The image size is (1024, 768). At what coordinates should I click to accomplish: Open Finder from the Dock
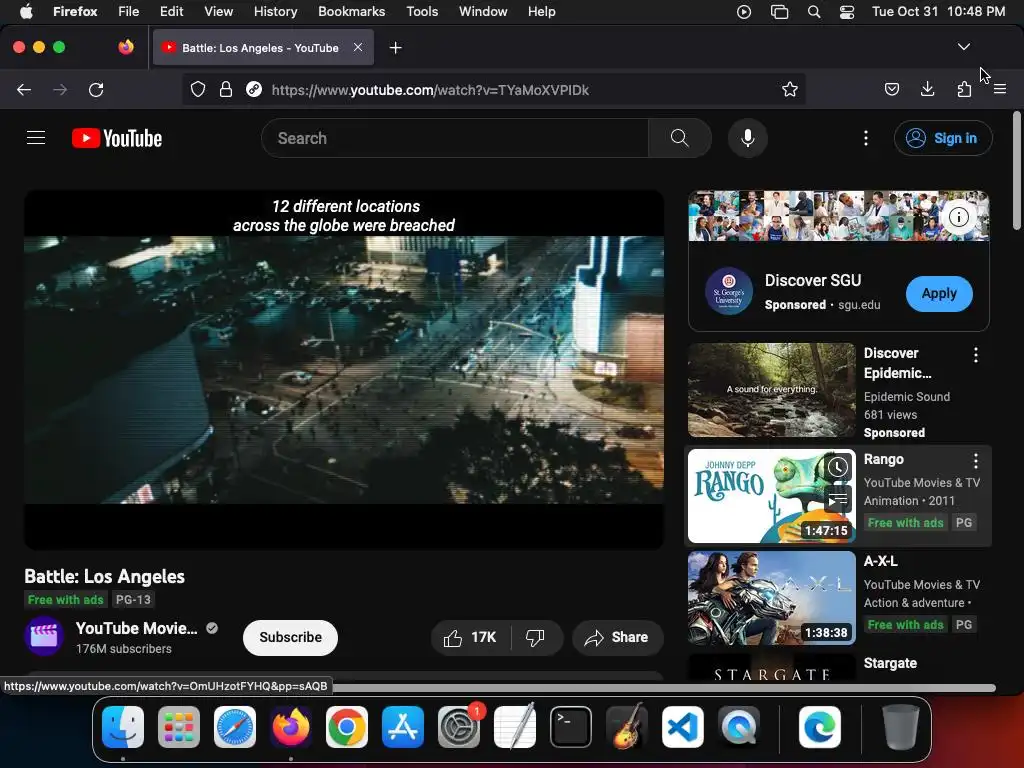click(x=123, y=727)
